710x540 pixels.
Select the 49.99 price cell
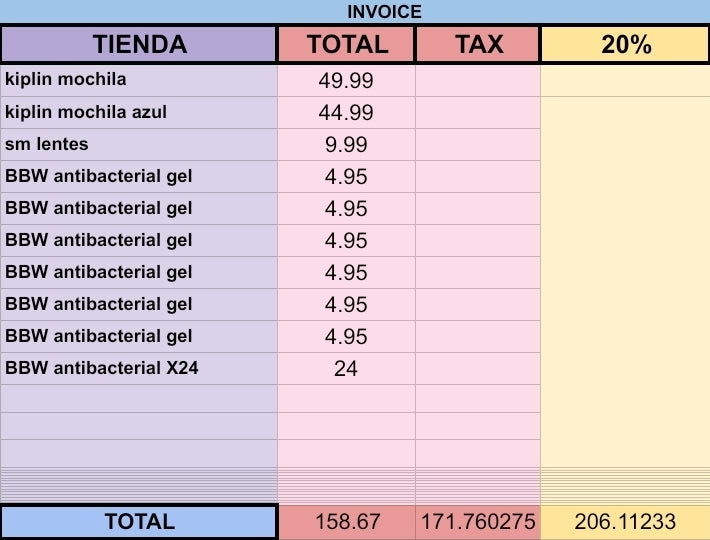click(346, 80)
